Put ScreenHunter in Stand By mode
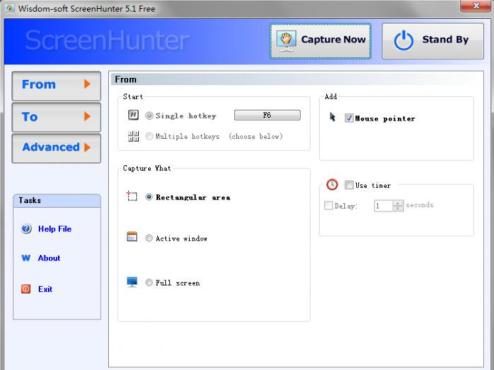 [433, 41]
